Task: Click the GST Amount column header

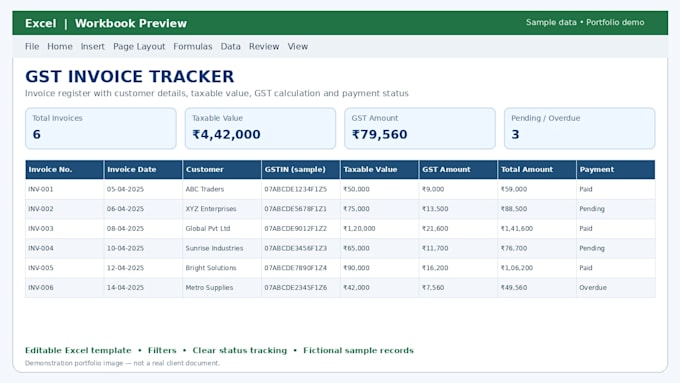Action: click(x=458, y=170)
